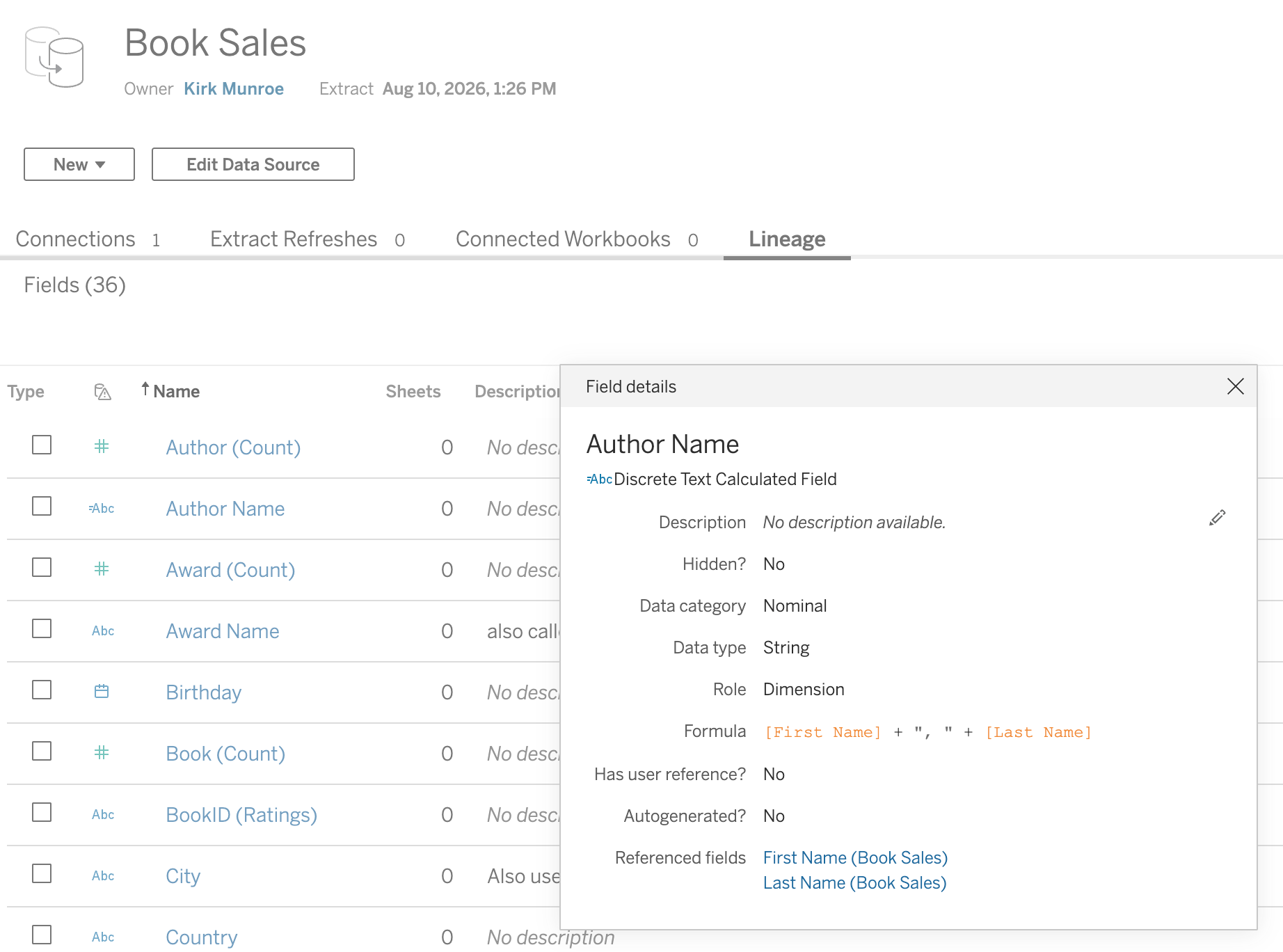The image size is (1283, 952).
Task: Click the Description column header
Action: point(518,392)
